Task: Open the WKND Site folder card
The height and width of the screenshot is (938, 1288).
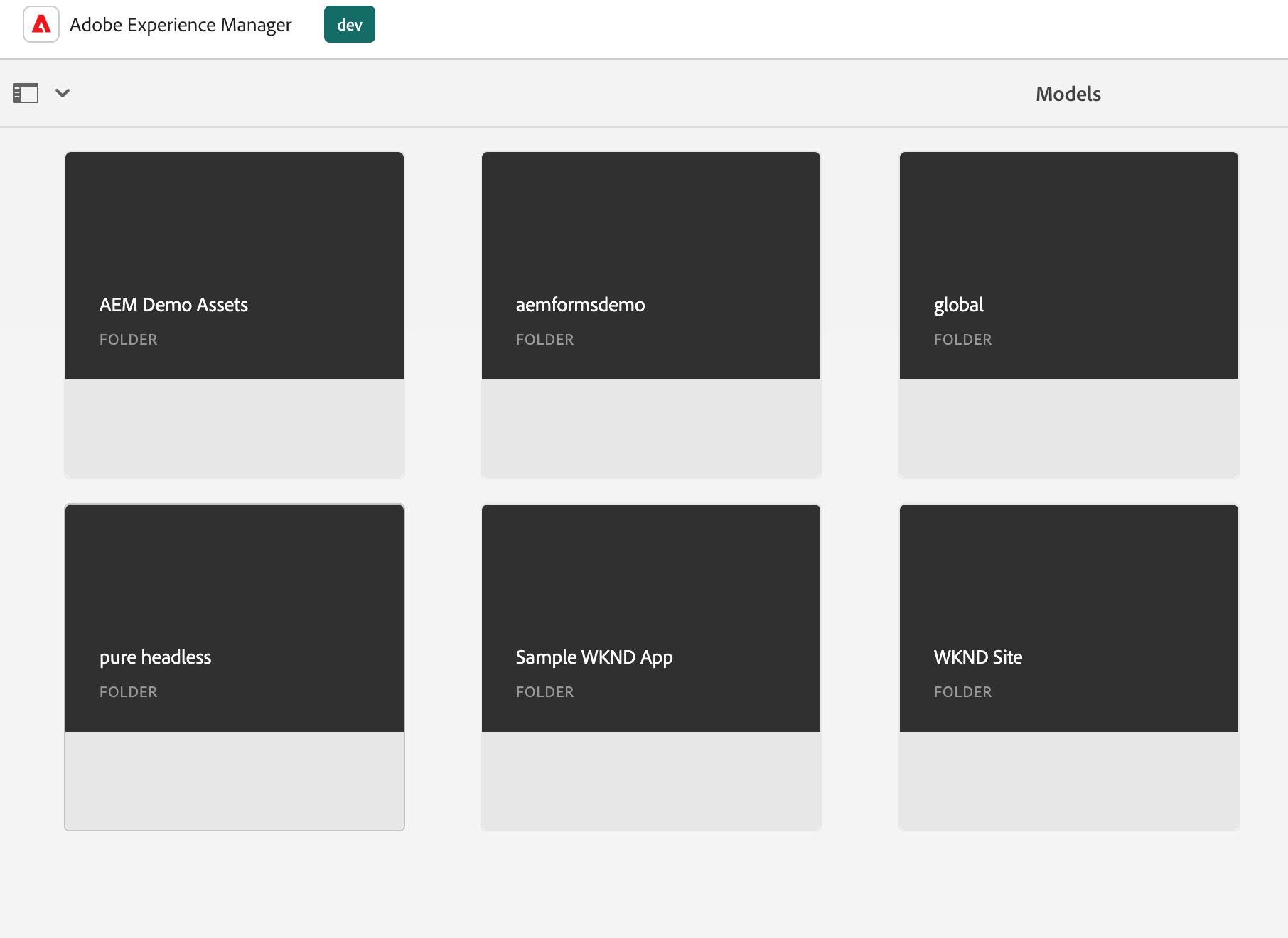Action: 1069,667
